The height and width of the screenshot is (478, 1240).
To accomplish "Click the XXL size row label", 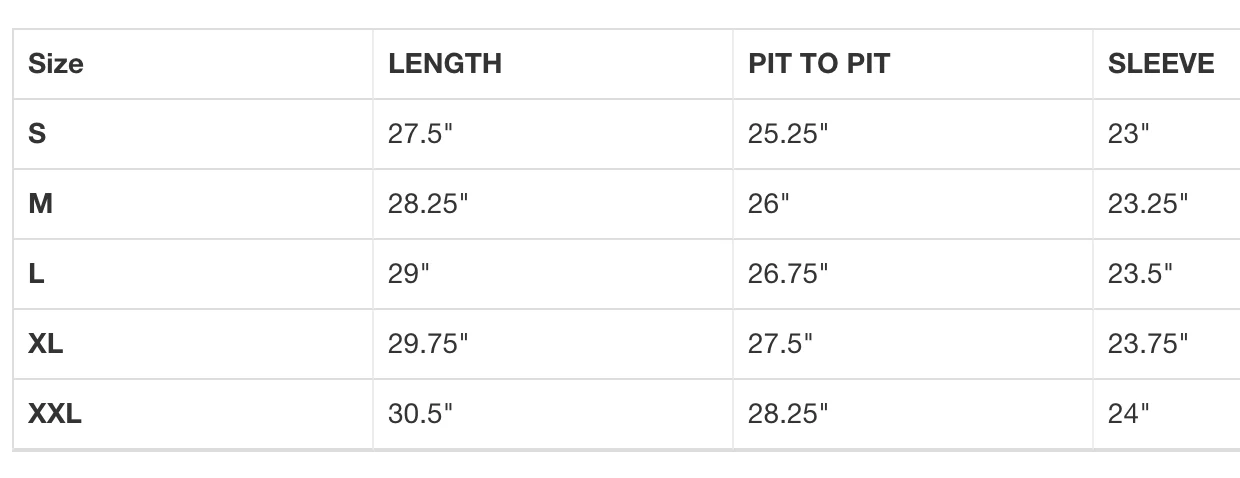I will point(55,414).
